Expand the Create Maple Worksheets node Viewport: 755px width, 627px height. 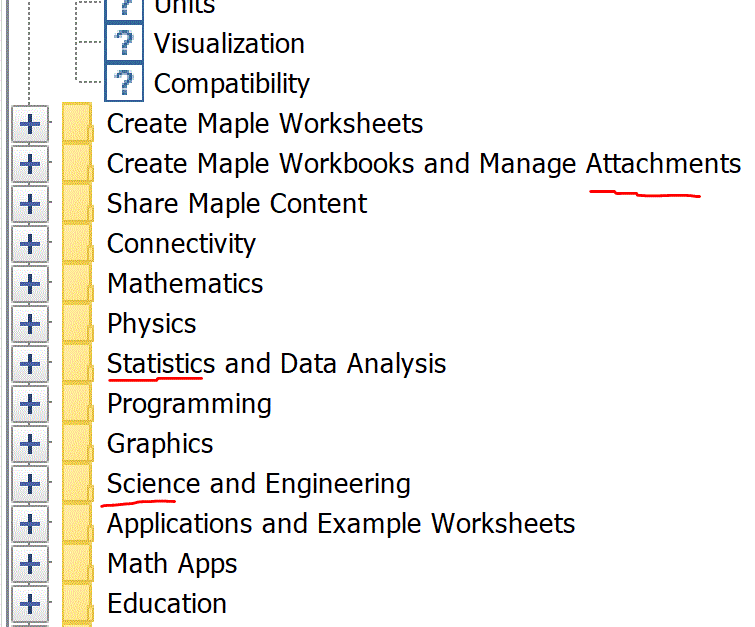[x=30, y=124]
